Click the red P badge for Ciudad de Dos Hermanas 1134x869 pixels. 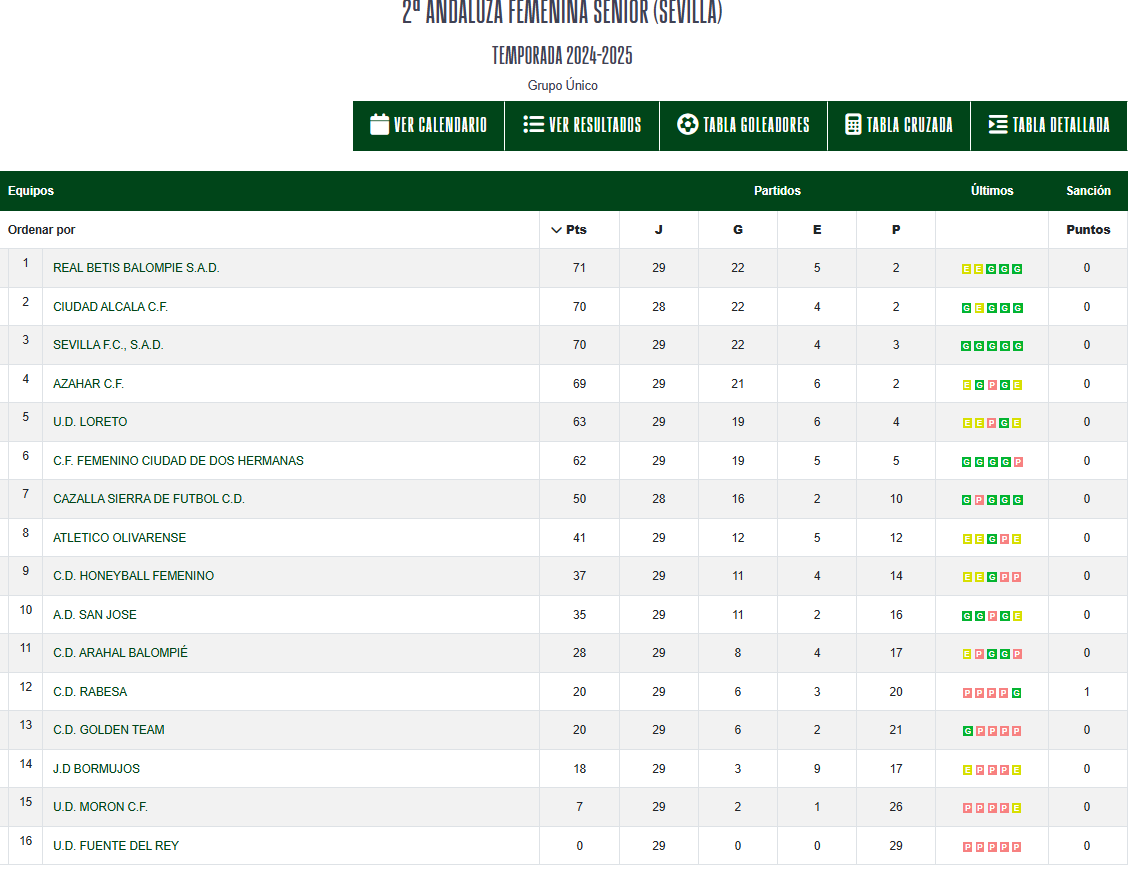click(1018, 463)
